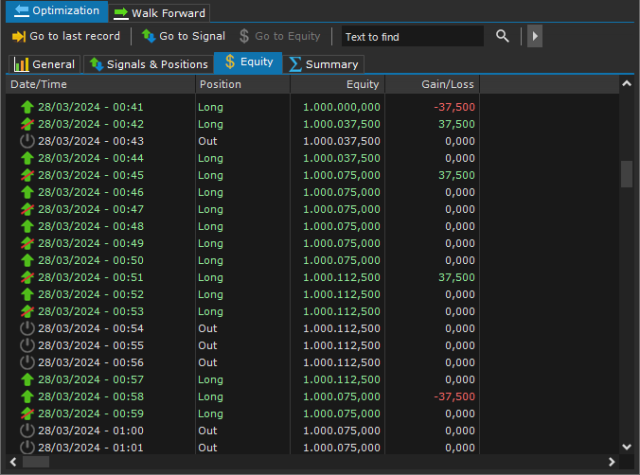Screen dimensions: 640x475
Task: Click the green up arrow at 00:52
Action: pyautogui.click(x=27, y=295)
